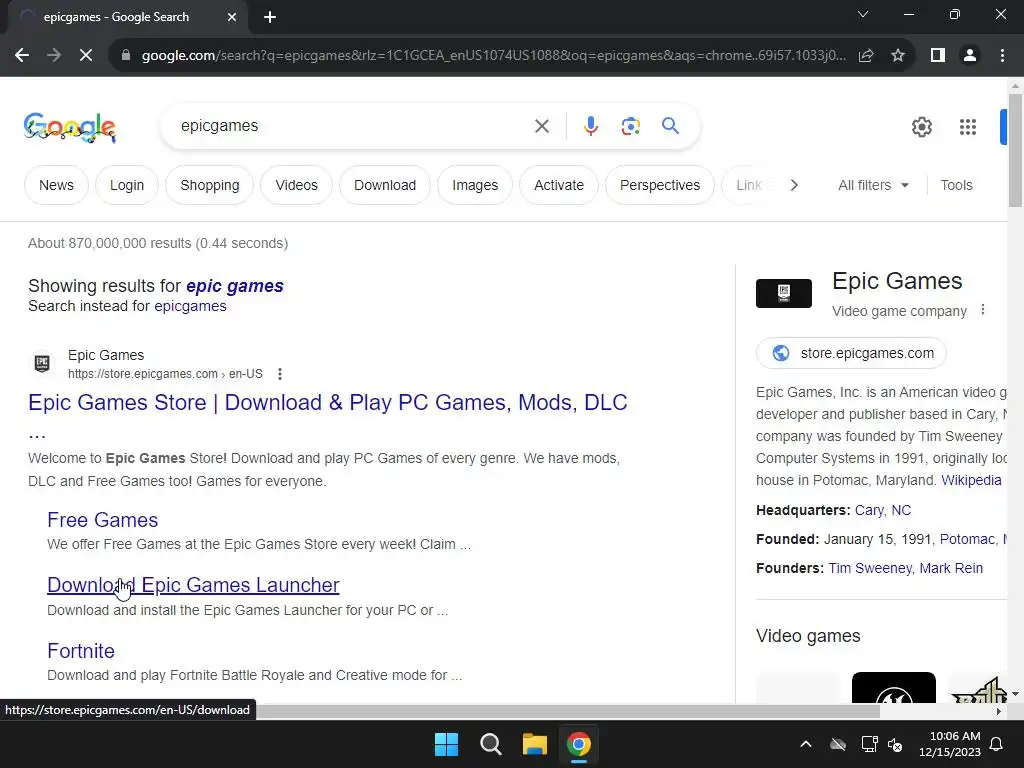Click the site lock icon in address bar
The width and height of the screenshot is (1024, 768).
(126, 56)
